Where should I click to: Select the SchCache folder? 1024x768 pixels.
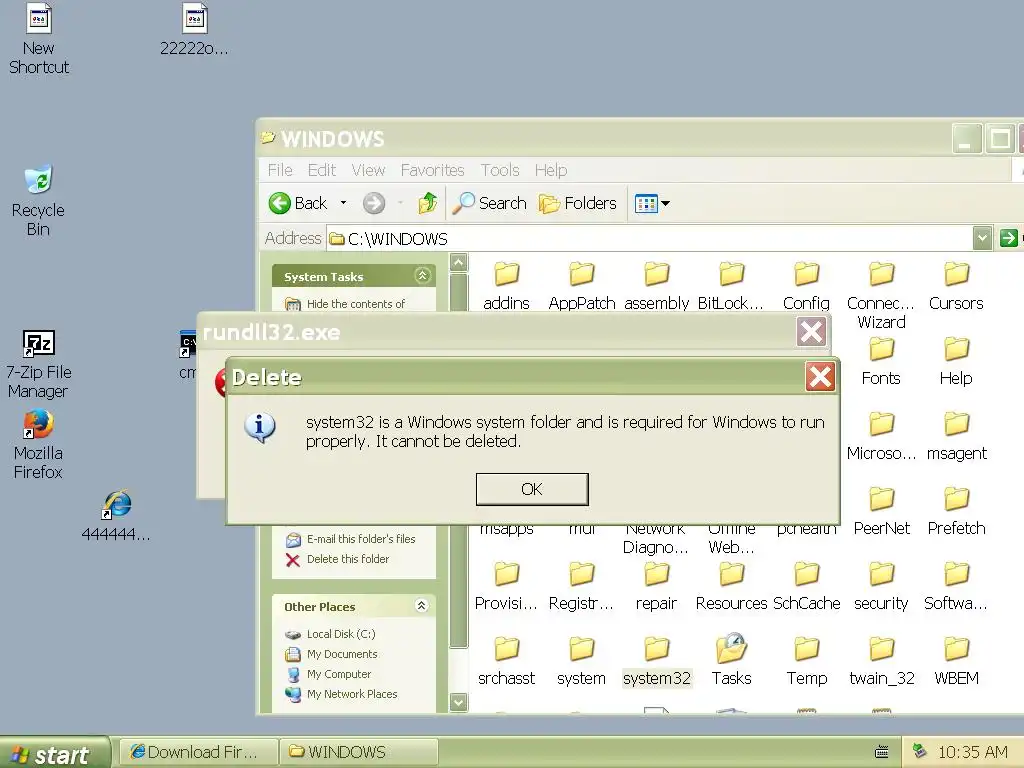point(807,587)
